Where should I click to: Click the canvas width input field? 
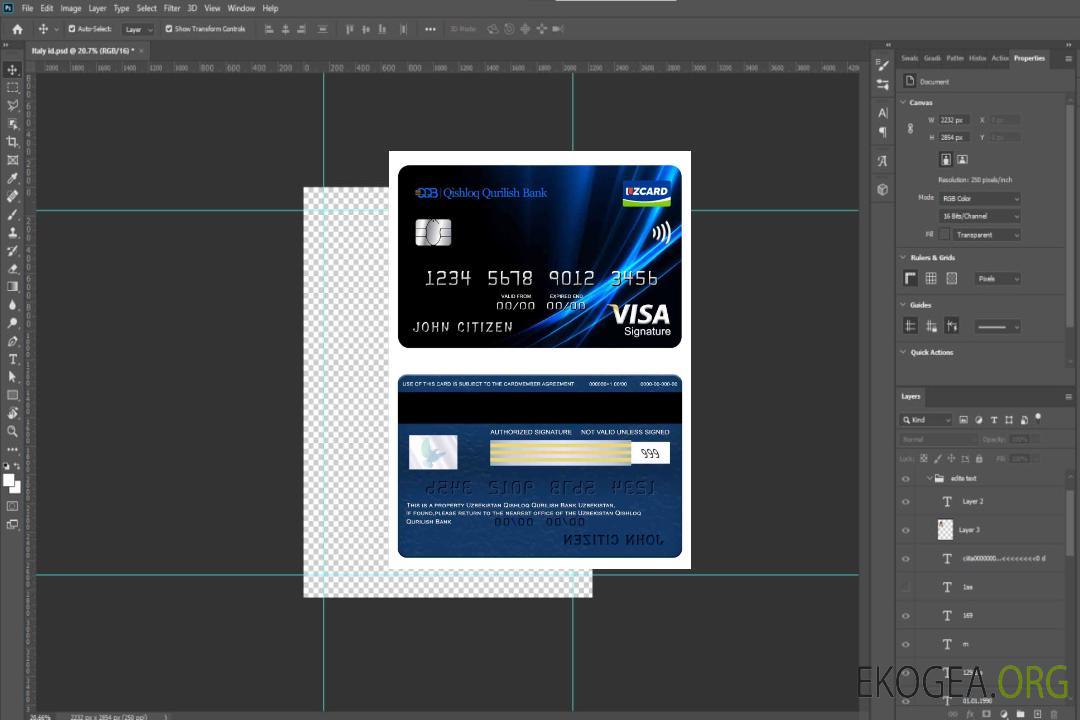[952, 120]
